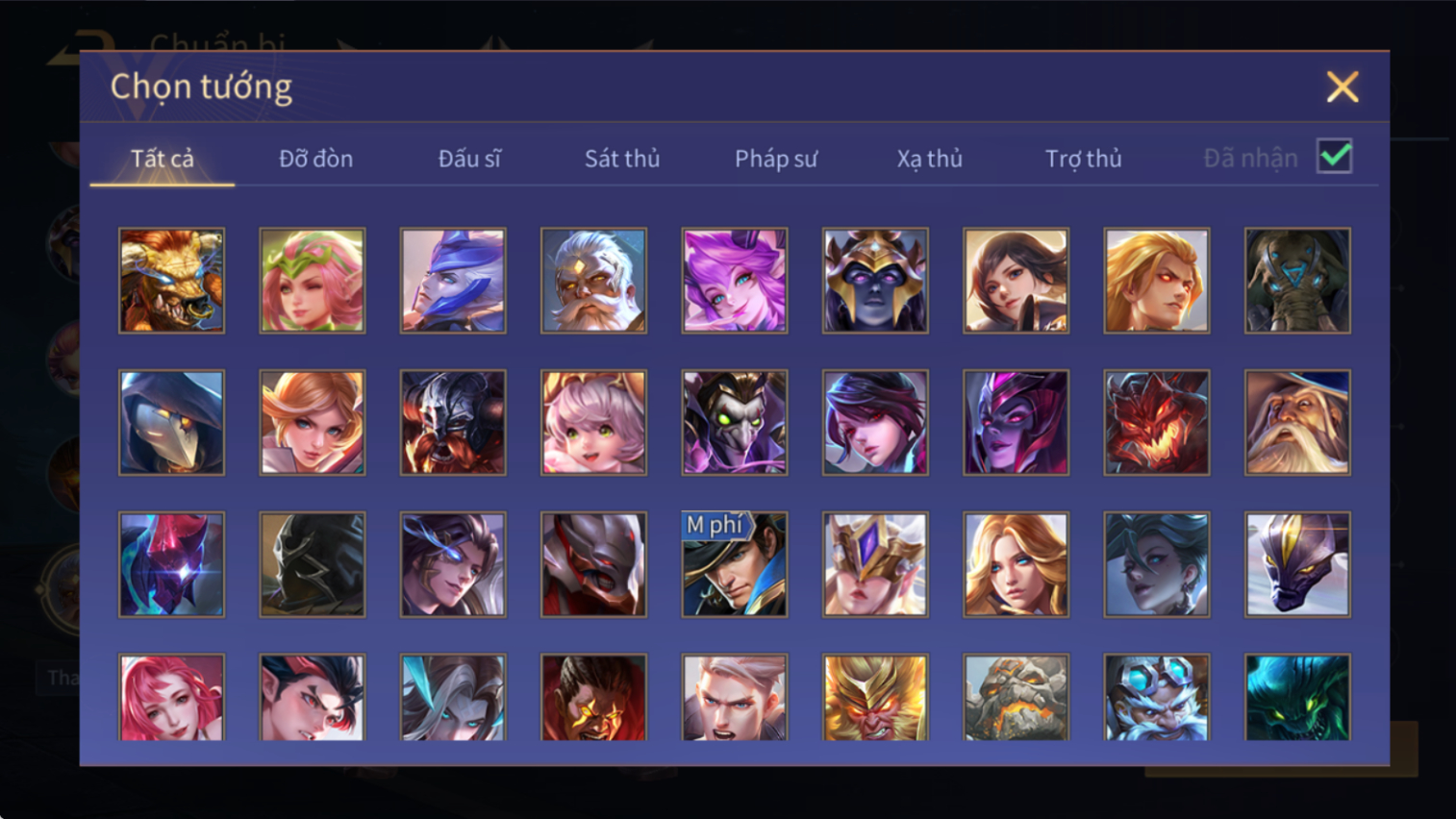Pick the blonde red-eyed male hero
Image resolution: width=1456 pixels, height=819 pixels.
tap(1157, 281)
